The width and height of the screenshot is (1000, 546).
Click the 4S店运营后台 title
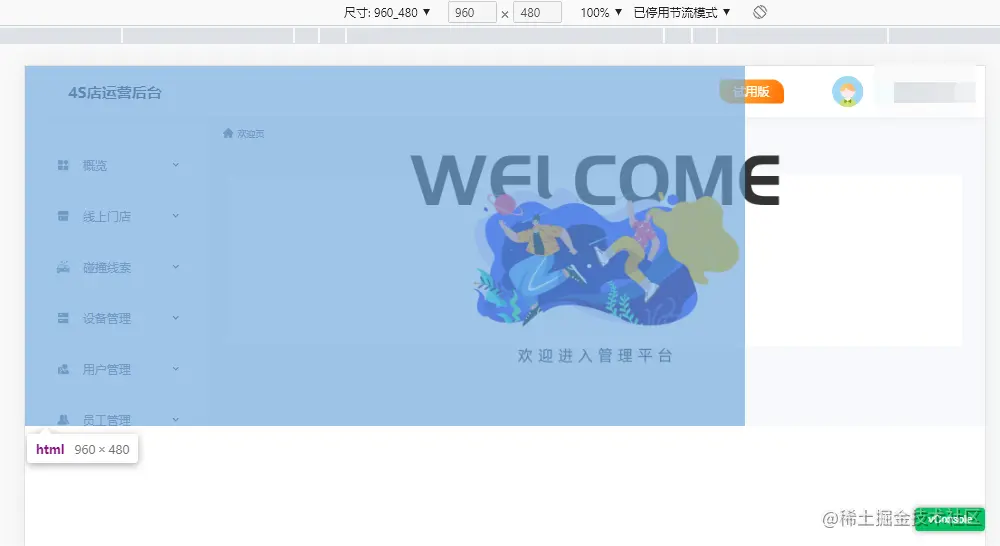click(x=115, y=93)
